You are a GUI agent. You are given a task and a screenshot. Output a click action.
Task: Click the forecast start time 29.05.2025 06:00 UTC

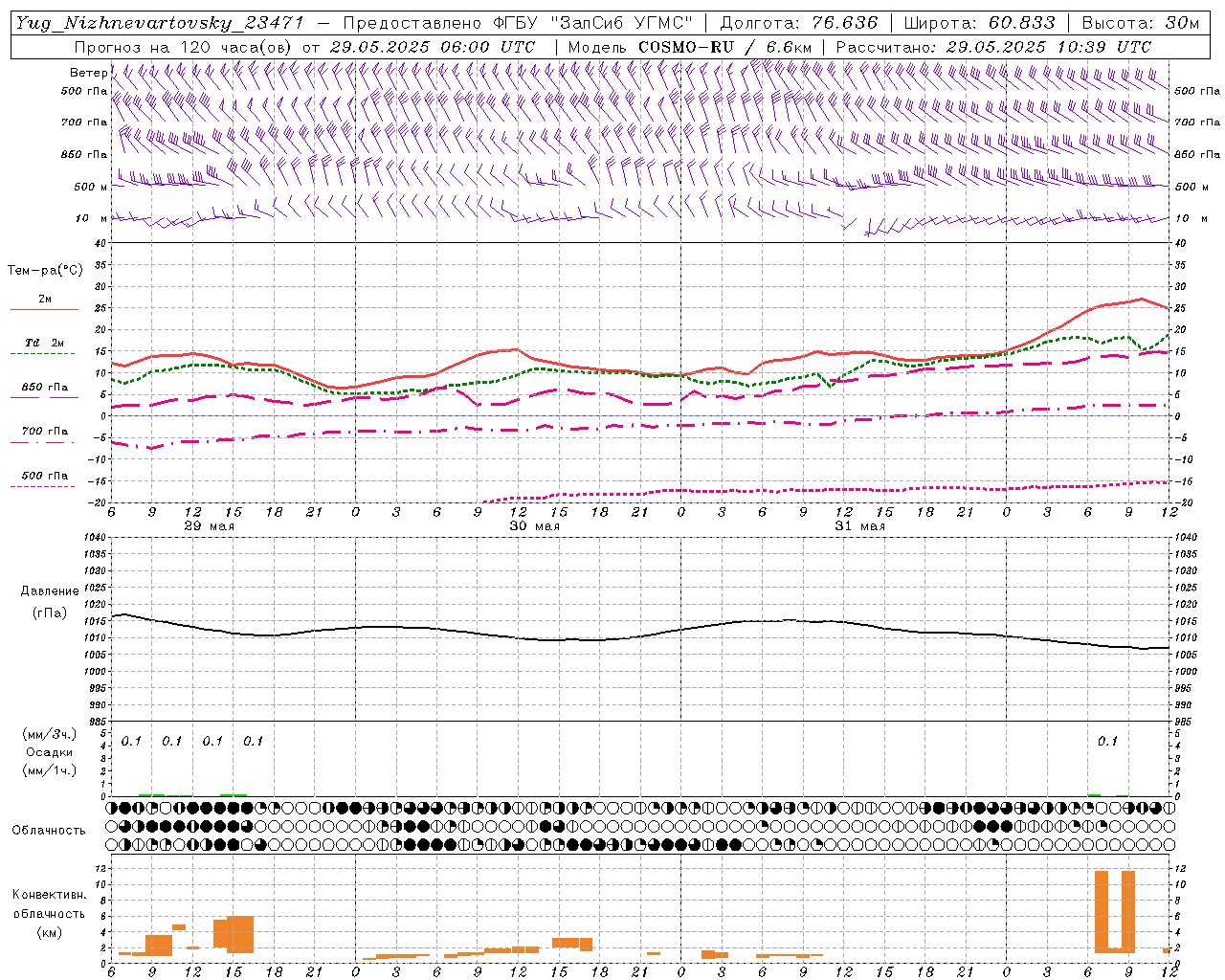433,47
